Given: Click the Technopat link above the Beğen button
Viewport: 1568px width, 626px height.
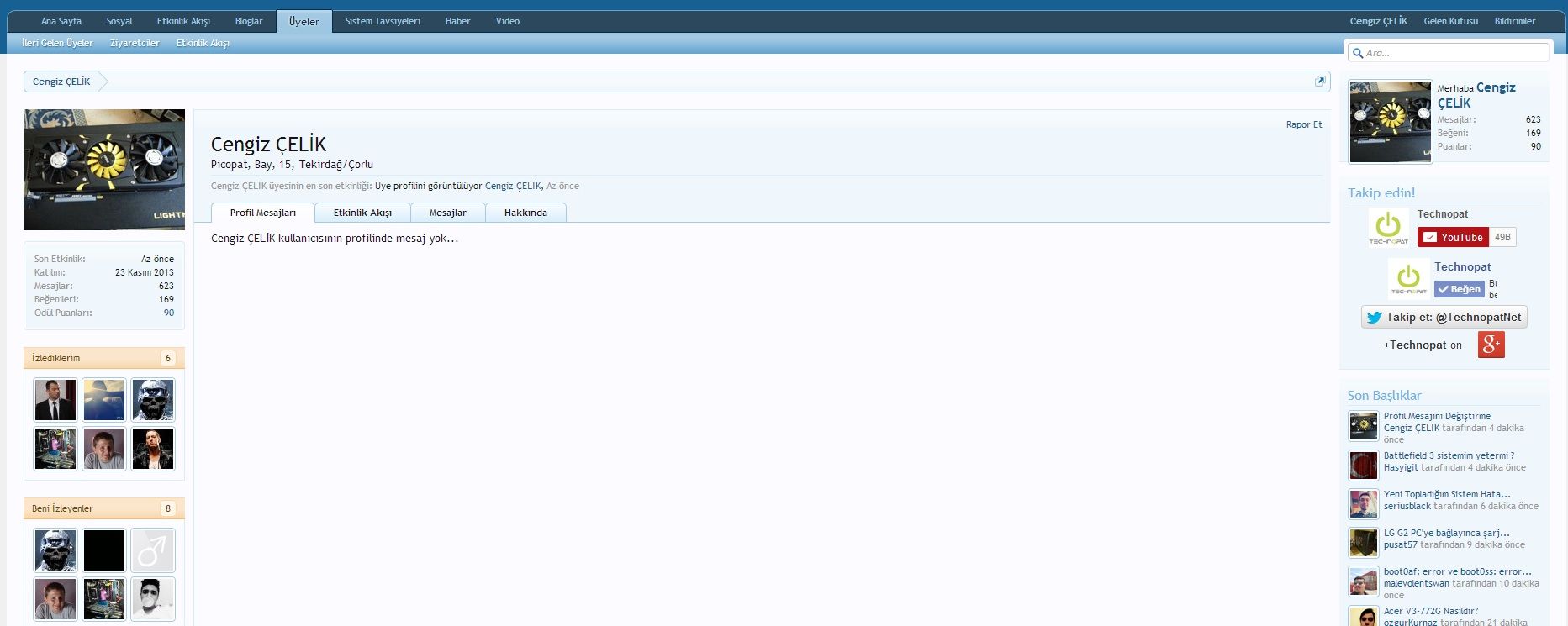Looking at the screenshot, I should pyautogui.click(x=1463, y=266).
